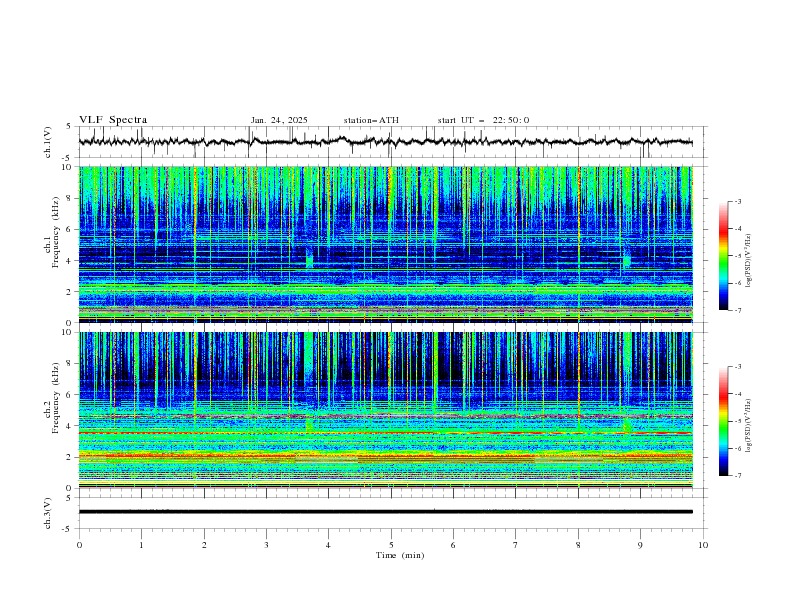
Task: Click the "-3" label on ch.1 color bar
Action: coord(738,201)
